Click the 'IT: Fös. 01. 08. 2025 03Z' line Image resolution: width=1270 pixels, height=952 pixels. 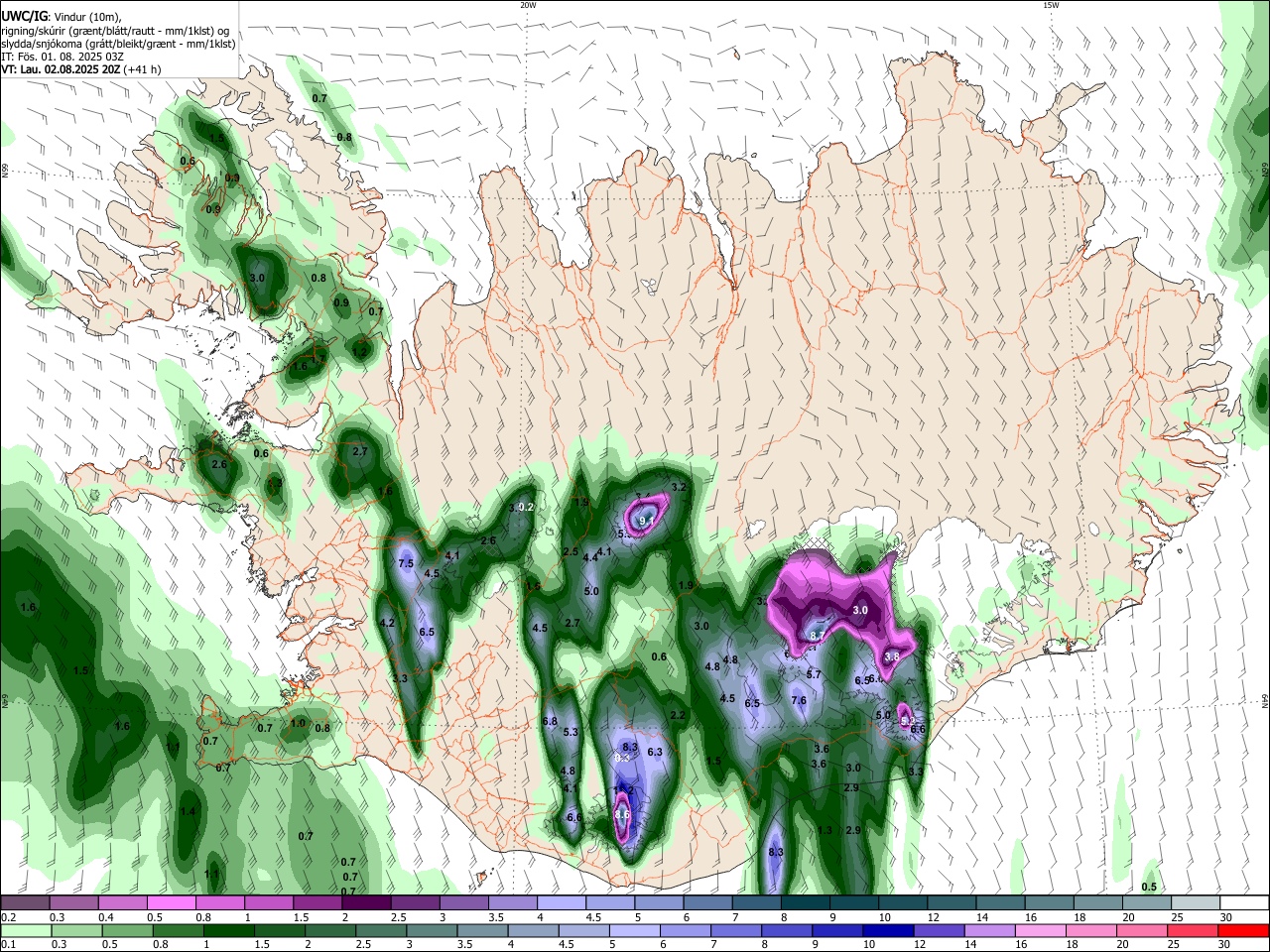pyautogui.click(x=63, y=57)
